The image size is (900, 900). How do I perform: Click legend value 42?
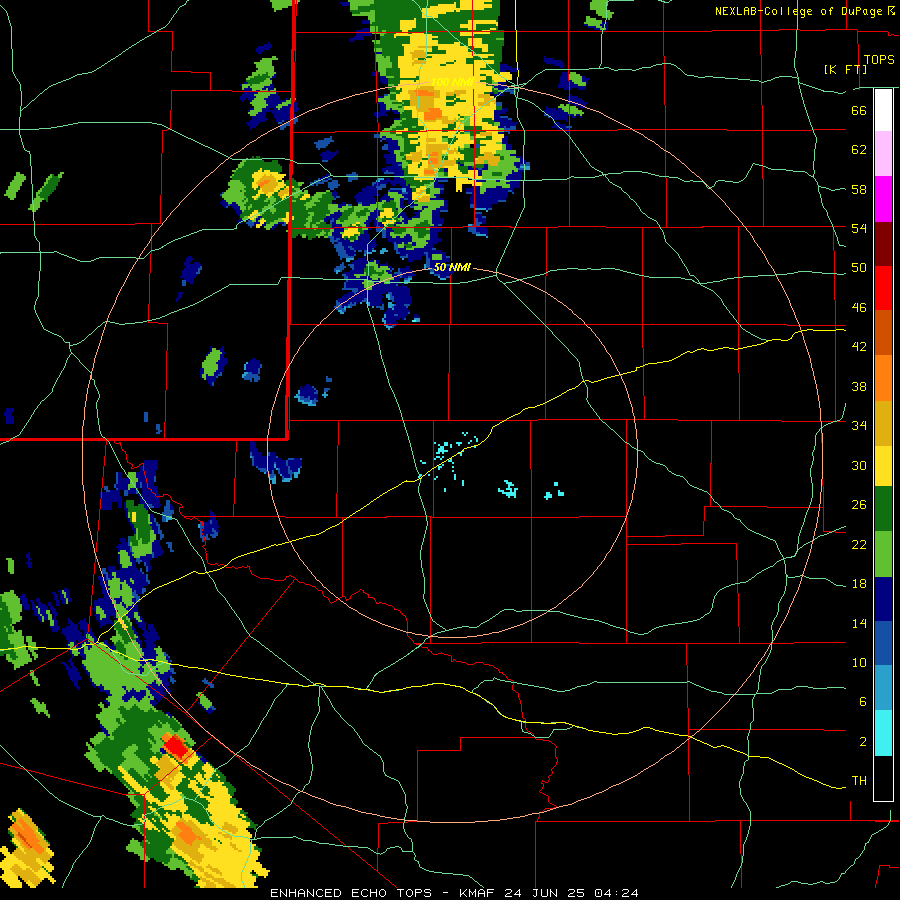click(859, 346)
